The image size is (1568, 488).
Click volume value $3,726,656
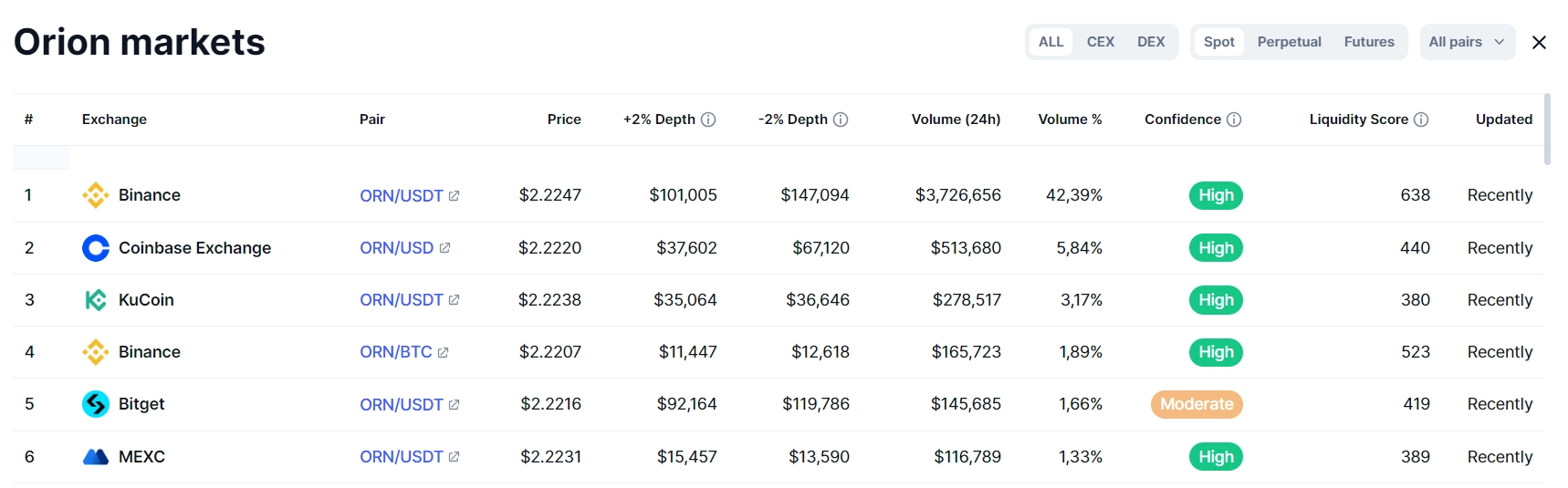point(958,195)
